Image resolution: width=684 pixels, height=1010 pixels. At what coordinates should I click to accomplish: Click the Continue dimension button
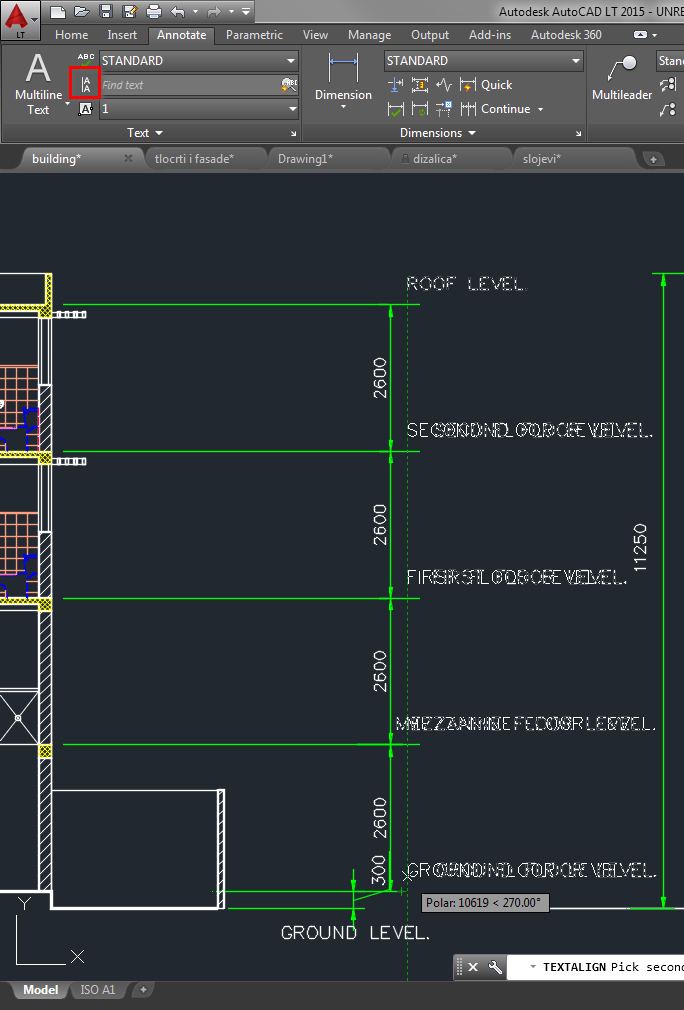[x=503, y=109]
